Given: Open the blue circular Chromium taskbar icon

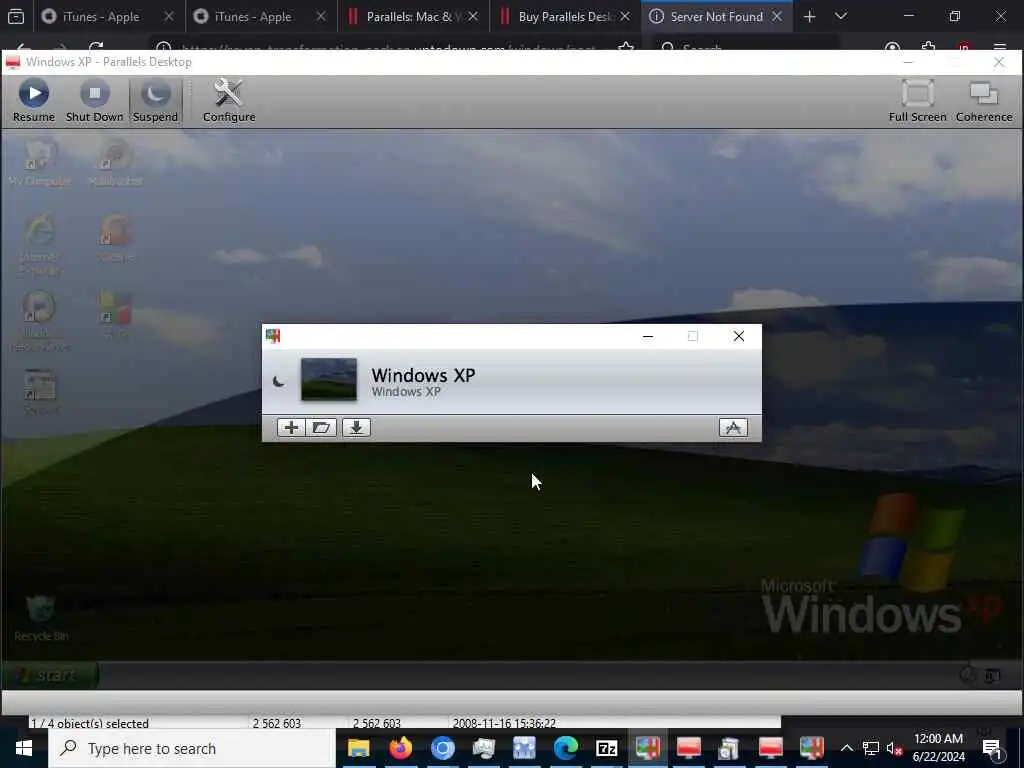Looking at the screenshot, I should (x=442, y=748).
